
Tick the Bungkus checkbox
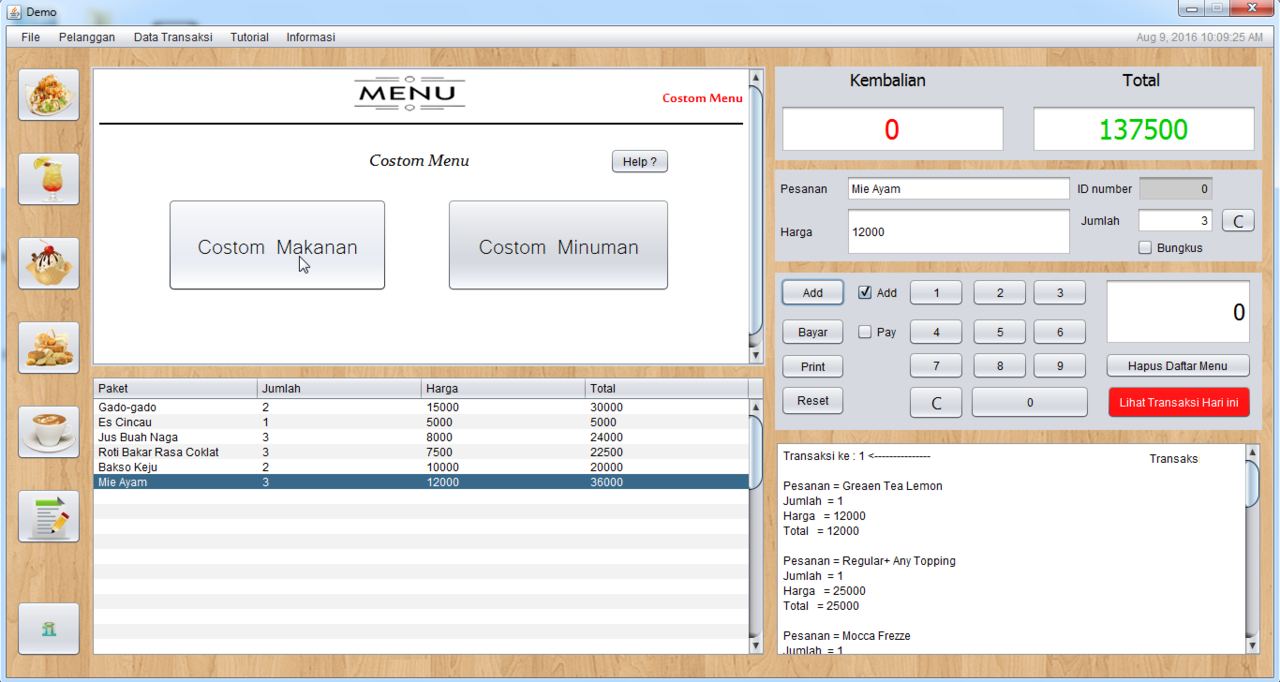point(1145,248)
